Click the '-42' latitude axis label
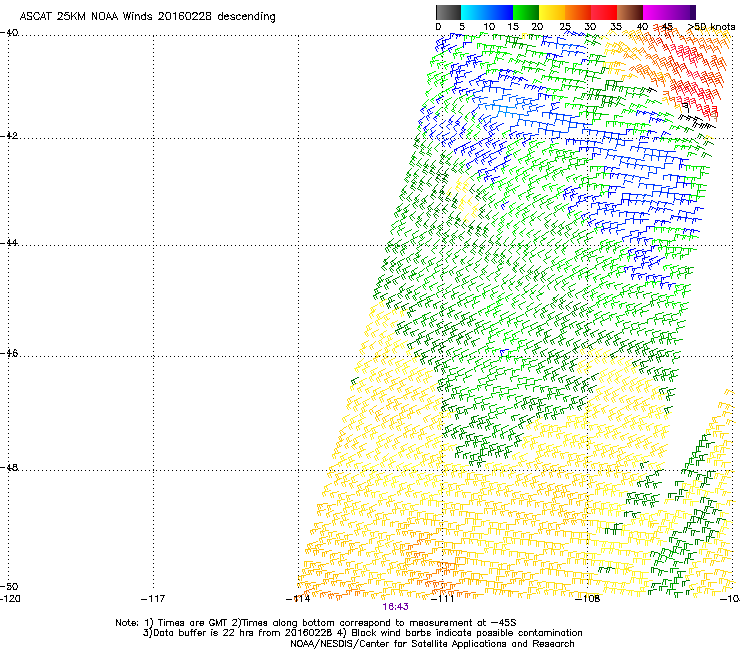The image size is (740, 650). click(9, 135)
